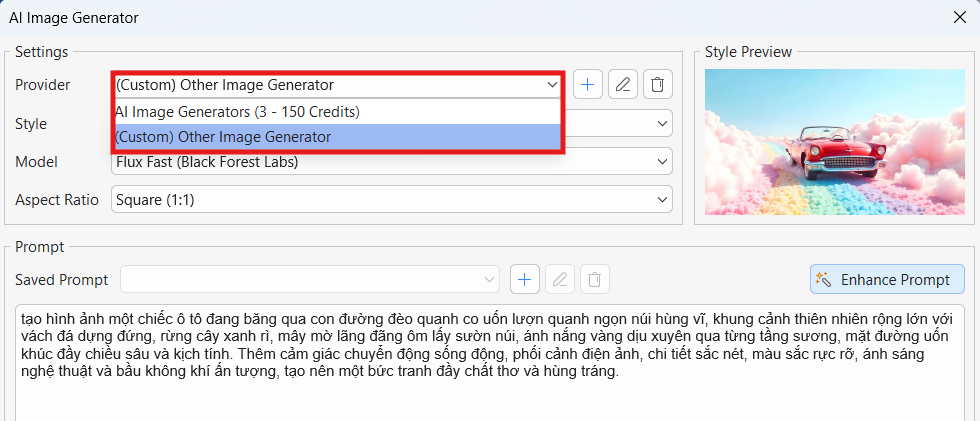Edit the saved prompt pencil icon
This screenshot has height=421, width=980.
[x=560, y=279]
